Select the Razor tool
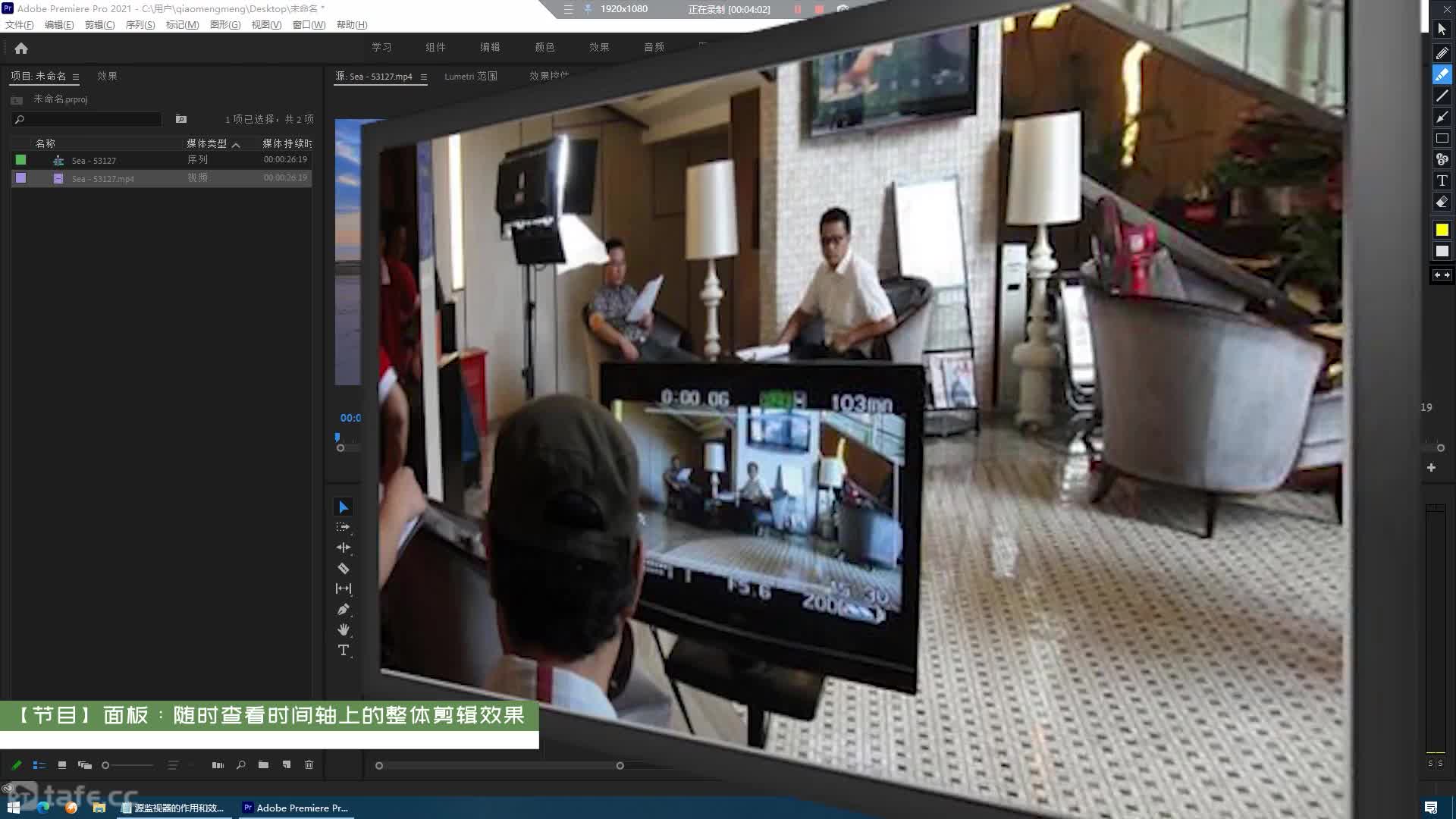 point(344,568)
